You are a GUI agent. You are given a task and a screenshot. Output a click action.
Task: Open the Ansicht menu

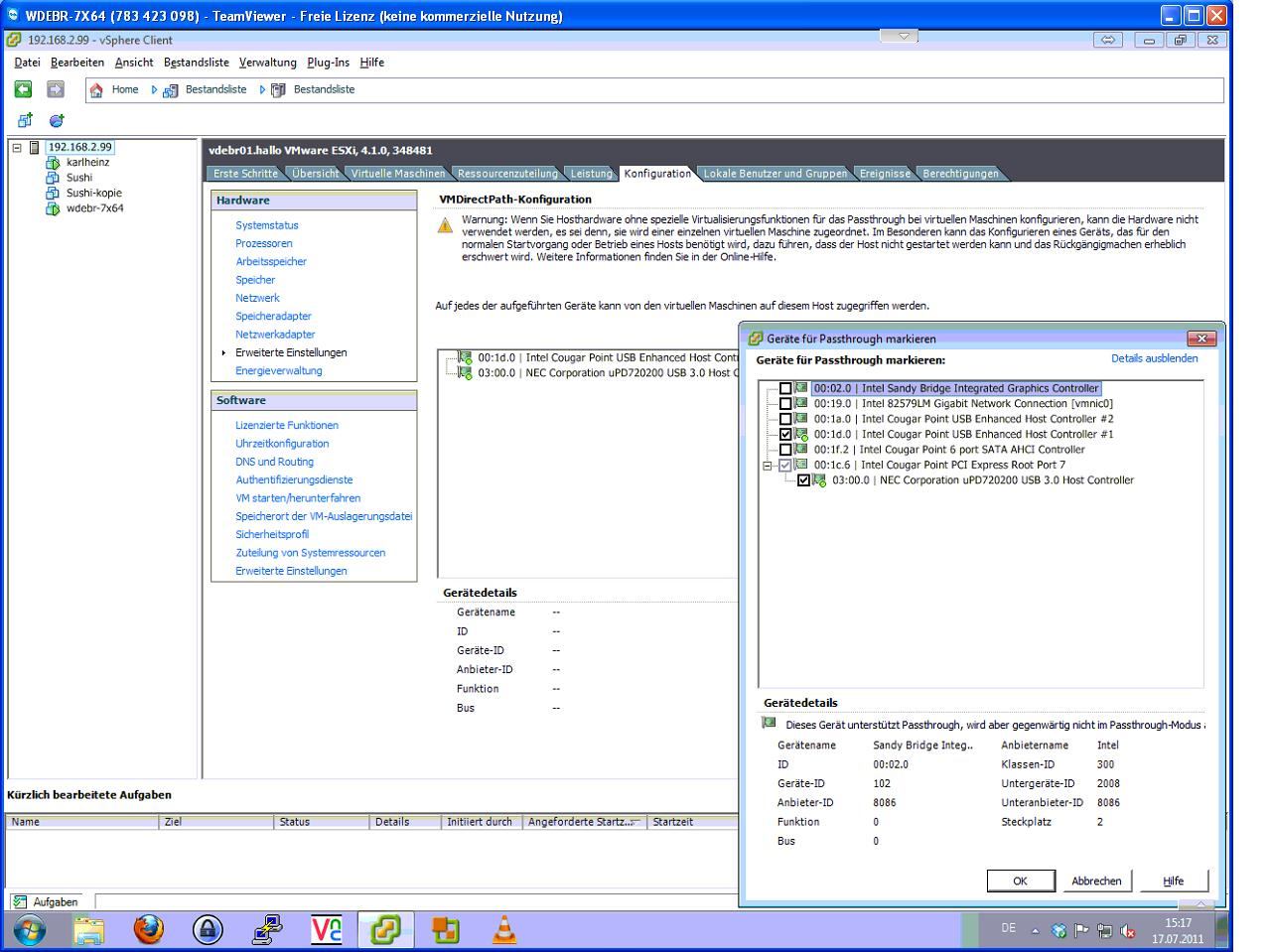tap(134, 63)
